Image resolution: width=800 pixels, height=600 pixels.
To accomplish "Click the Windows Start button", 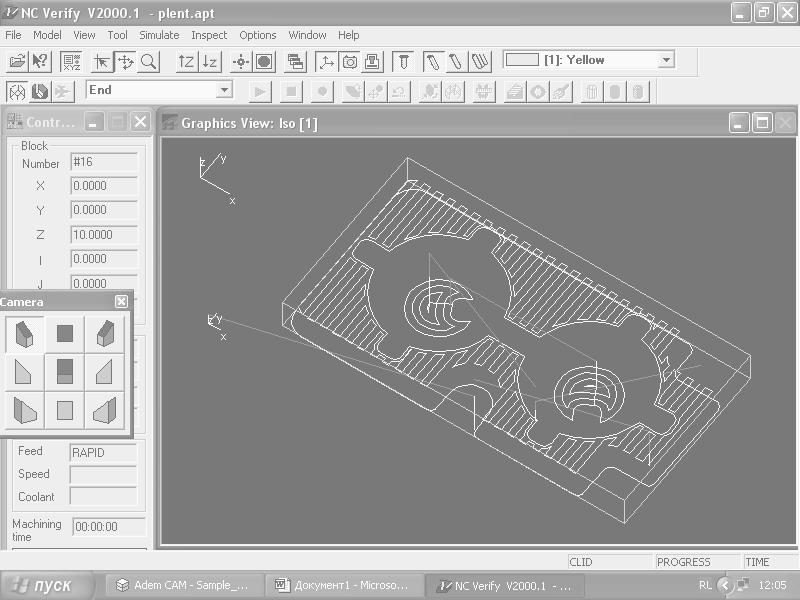I will click(46, 585).
